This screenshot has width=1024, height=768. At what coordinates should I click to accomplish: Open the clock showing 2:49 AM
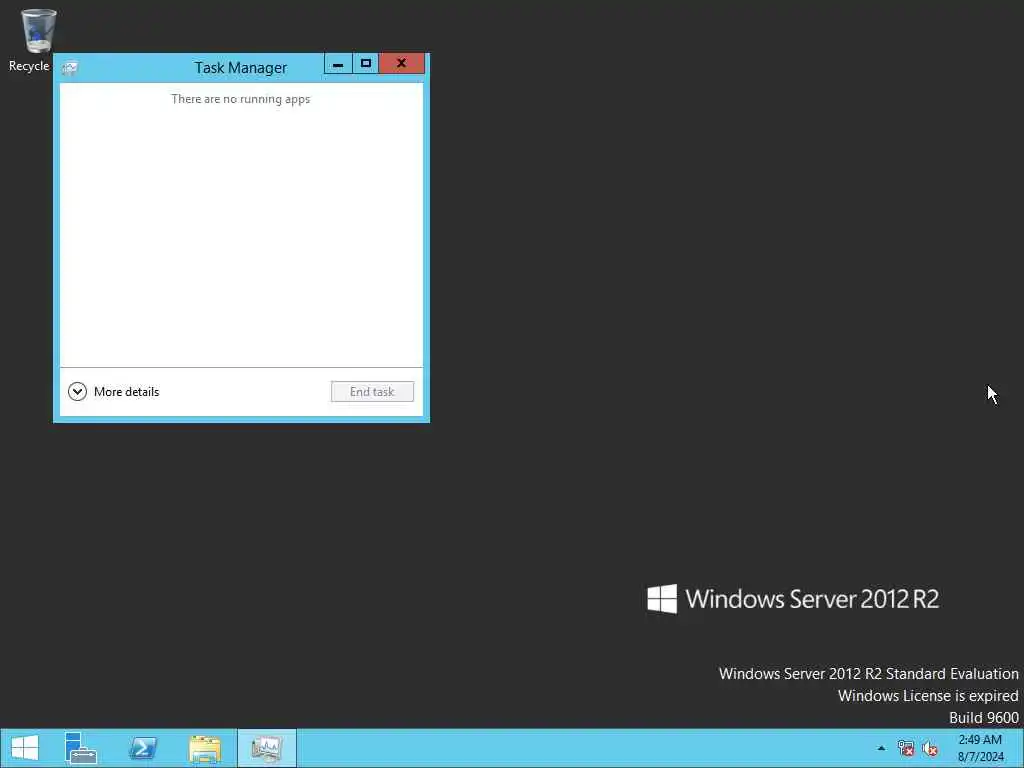pos(980,748)
